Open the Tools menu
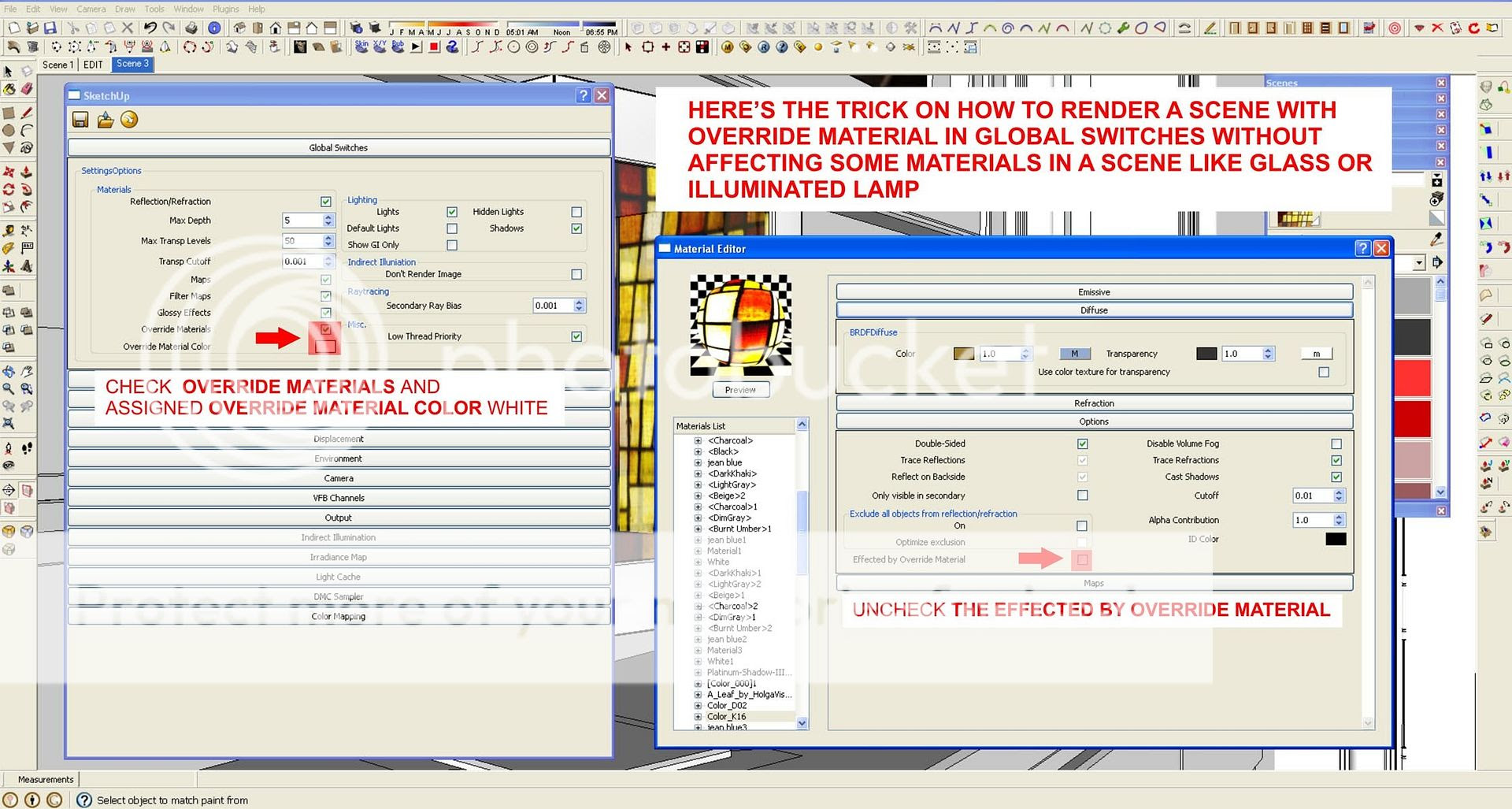 point(154,9)
